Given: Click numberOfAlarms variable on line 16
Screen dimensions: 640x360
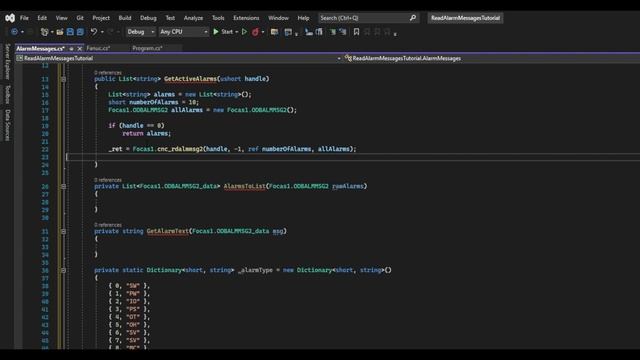Looking at the screenshot, I should 153,102.
